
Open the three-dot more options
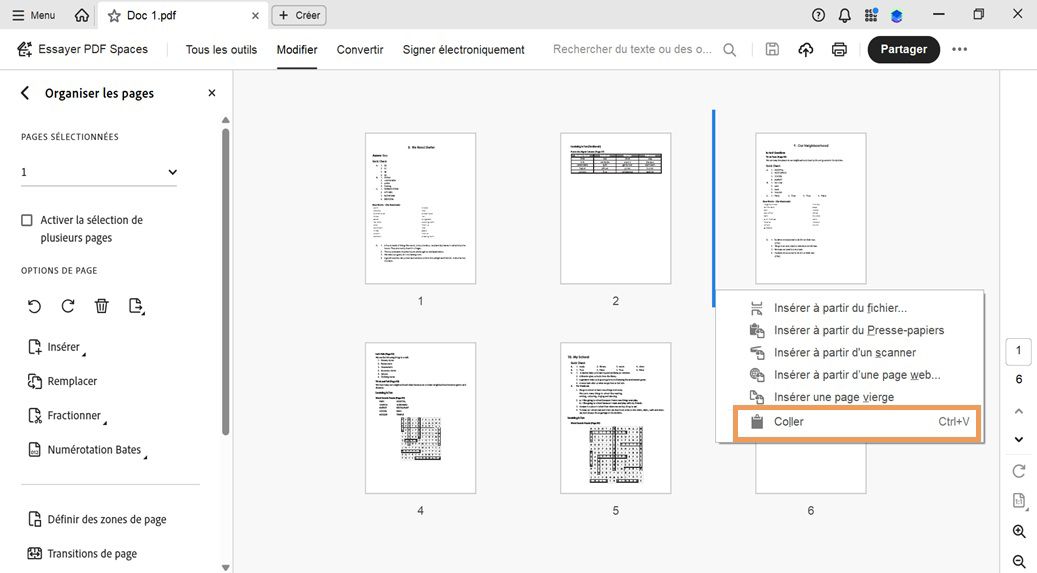[x=960, y=49]
